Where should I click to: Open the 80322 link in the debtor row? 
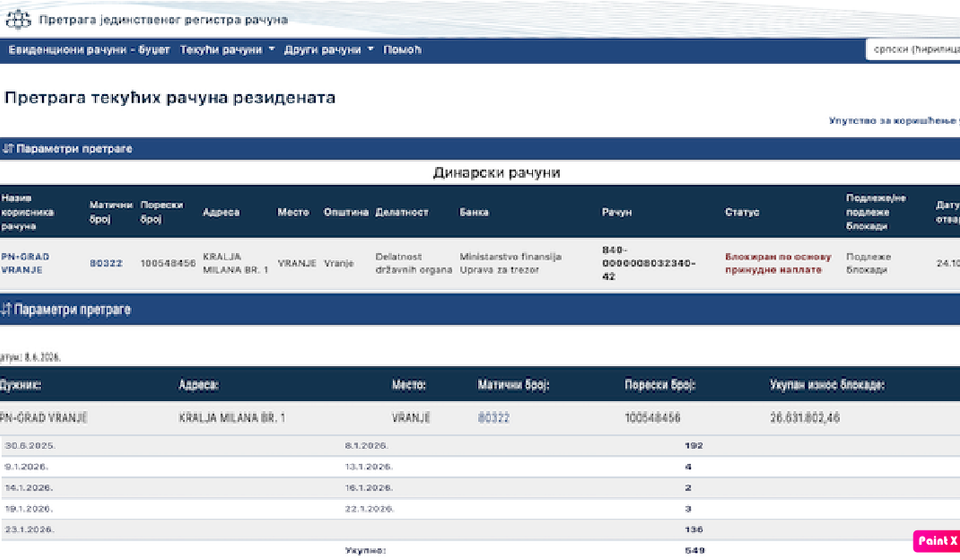(493, 418)
